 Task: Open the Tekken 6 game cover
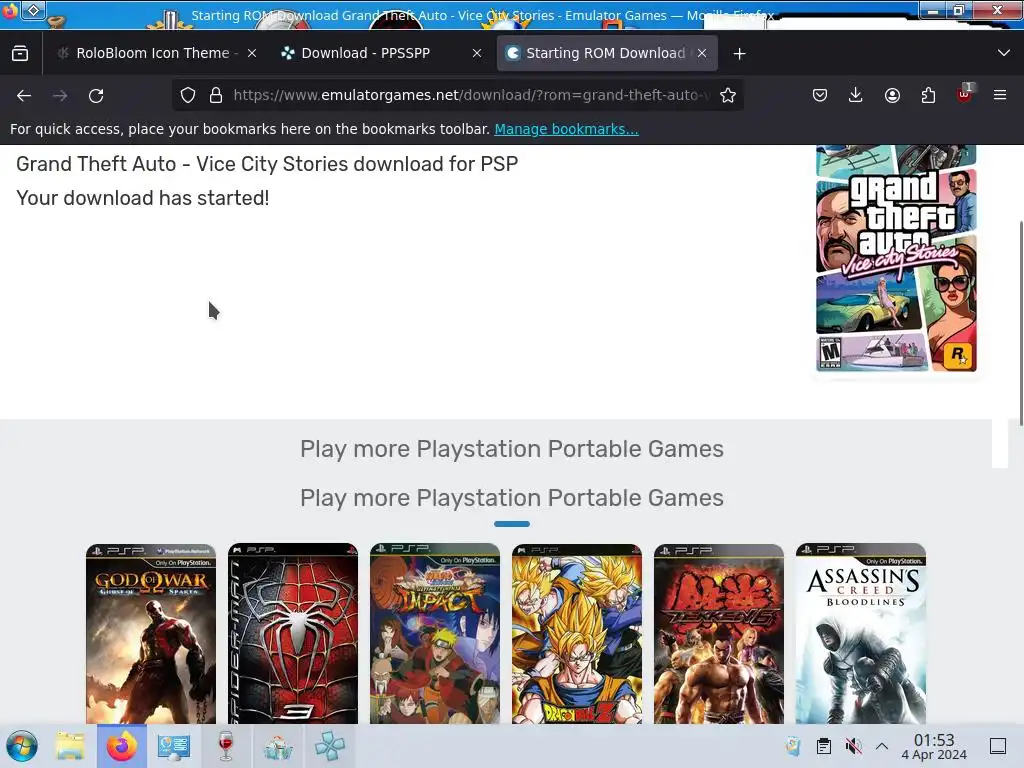[718, 633]
